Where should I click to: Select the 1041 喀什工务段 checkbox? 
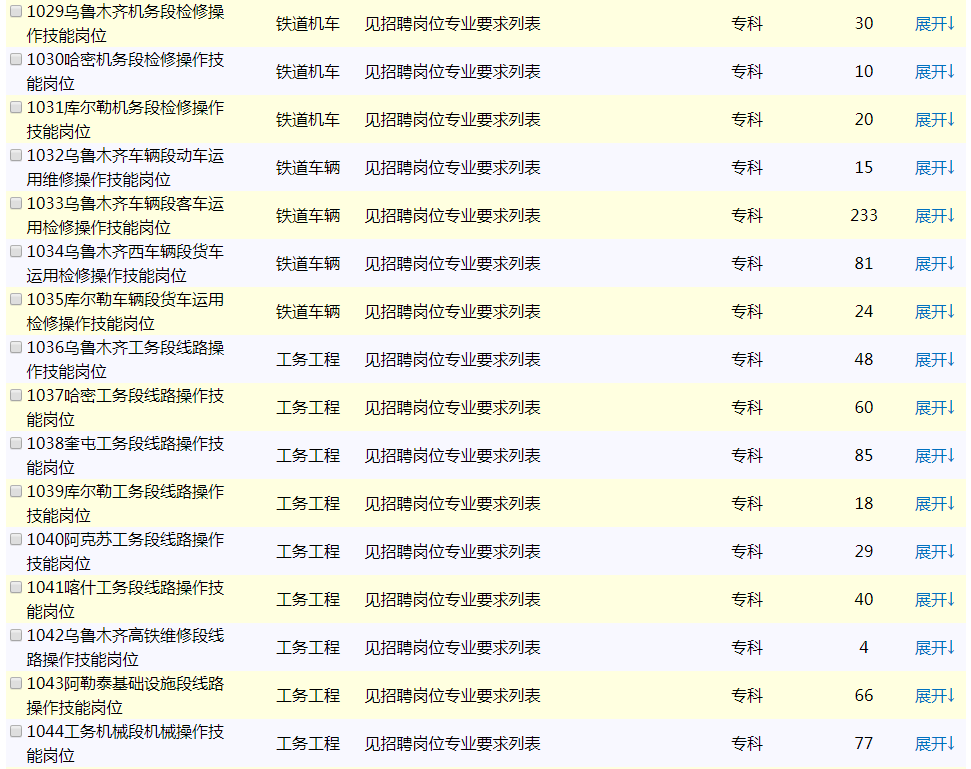(15, 588)
